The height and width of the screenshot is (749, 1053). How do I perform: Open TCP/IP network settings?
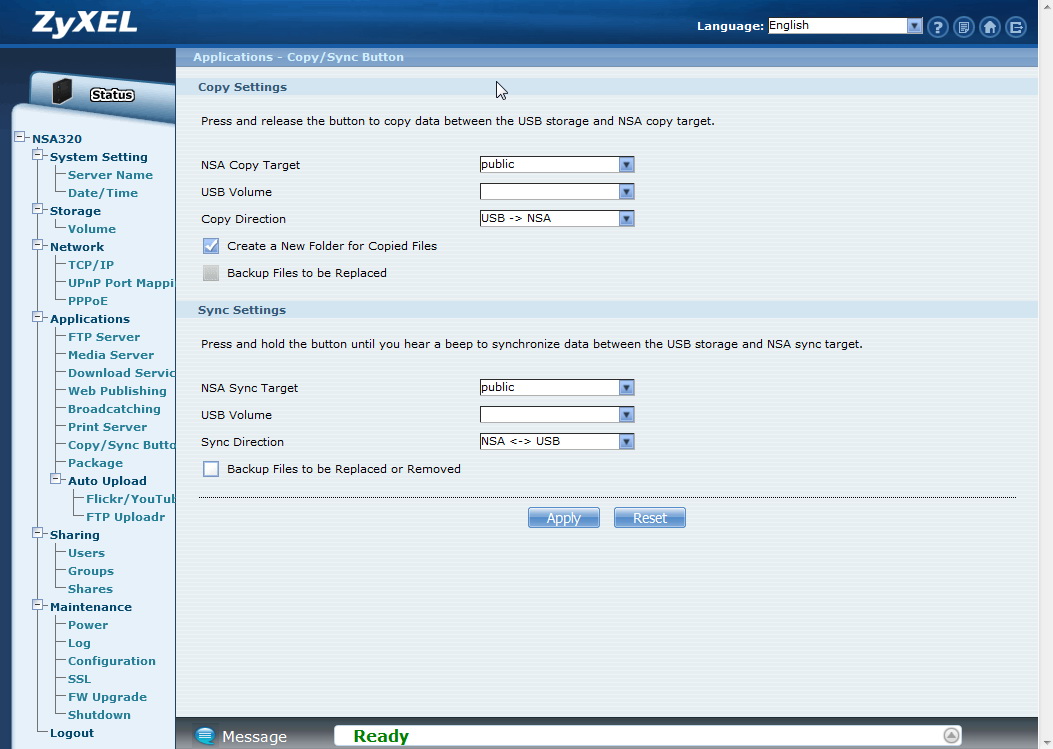(x=91, y=265)
